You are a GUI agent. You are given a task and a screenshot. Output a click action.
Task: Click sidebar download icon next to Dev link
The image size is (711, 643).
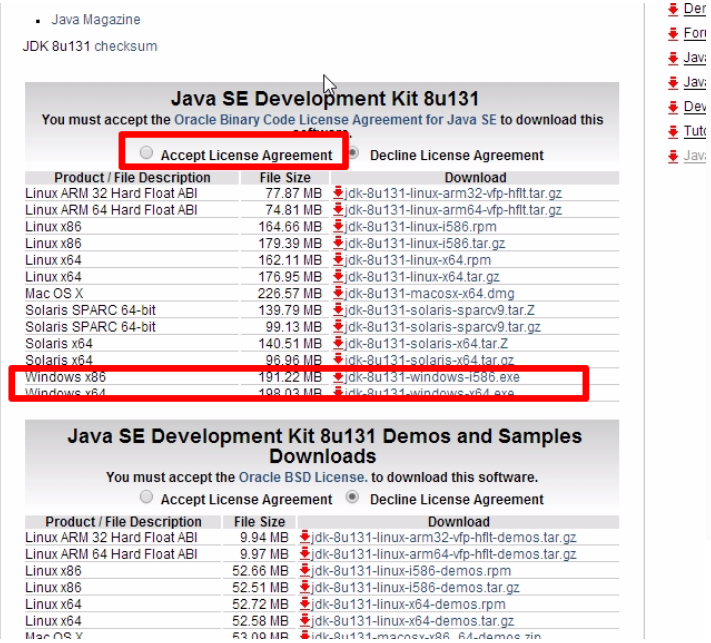coord(673,107)
